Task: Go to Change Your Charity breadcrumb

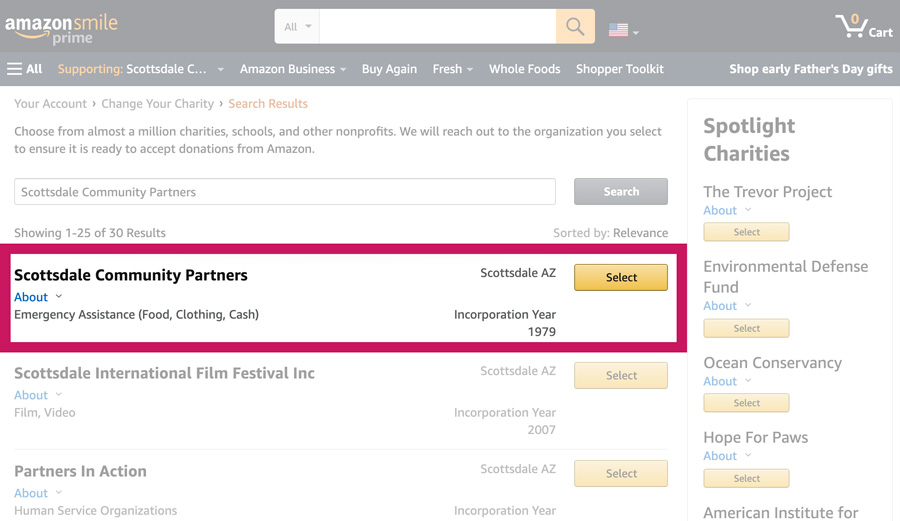Action: coord(157,104)
